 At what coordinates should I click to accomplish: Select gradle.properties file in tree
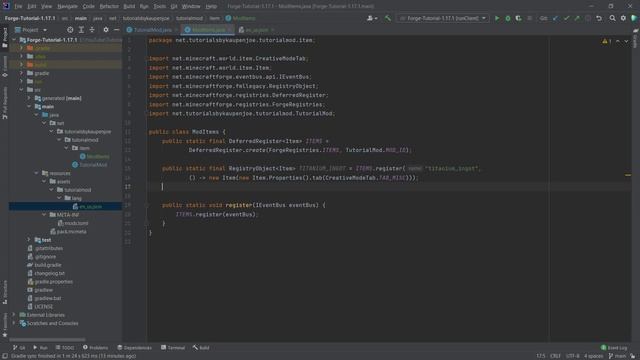pos(50,282)
